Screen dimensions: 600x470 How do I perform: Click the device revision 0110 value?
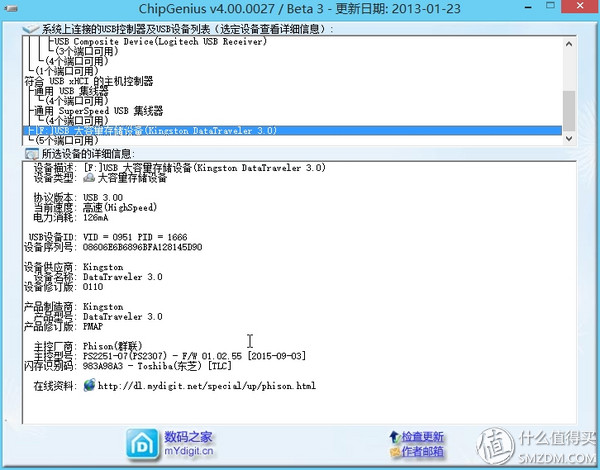click(93, 287)
